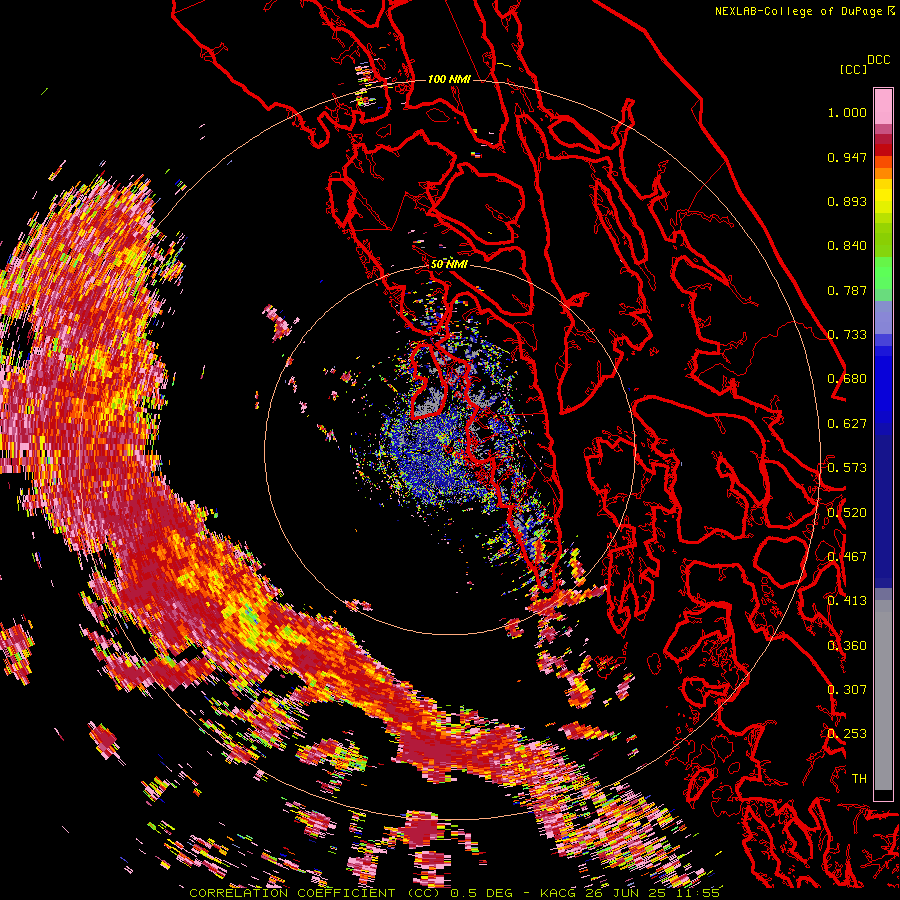The width and height of the screenshot is (900, 900).
Task: Select the 0.627 scale value
Action: coord(847,424)
